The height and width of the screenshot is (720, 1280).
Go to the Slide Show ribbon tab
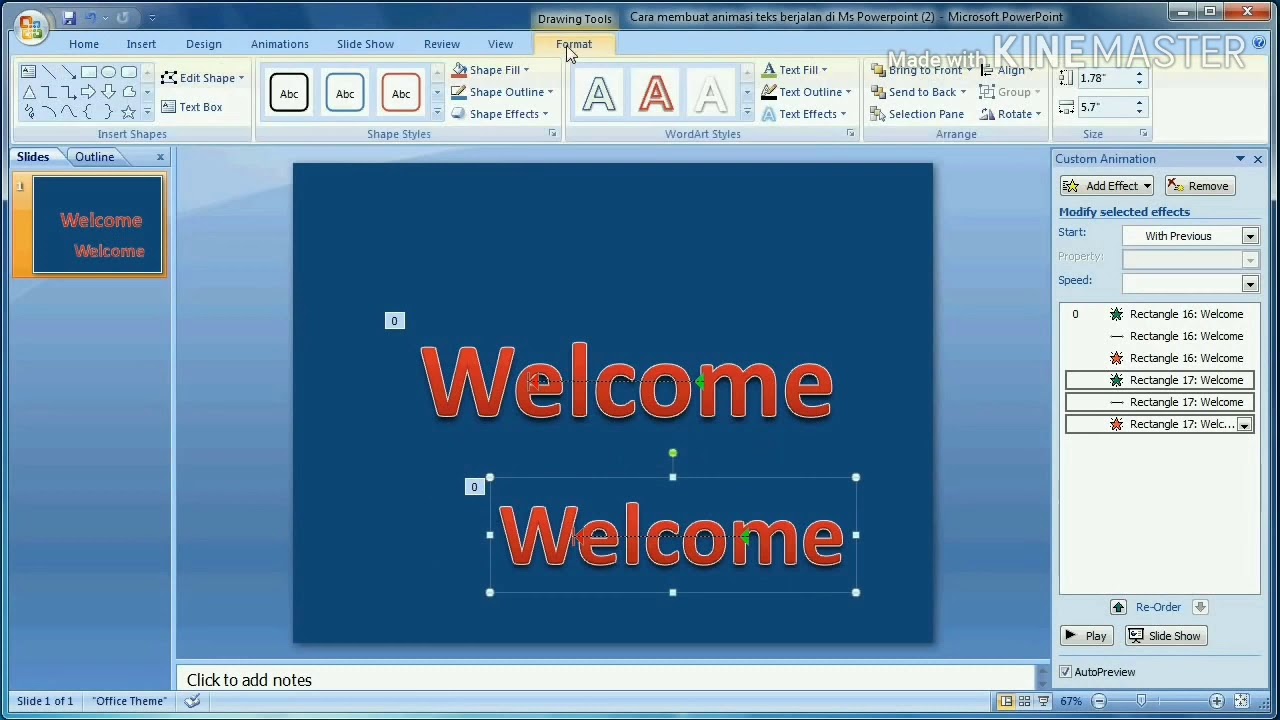click(365, 44)
